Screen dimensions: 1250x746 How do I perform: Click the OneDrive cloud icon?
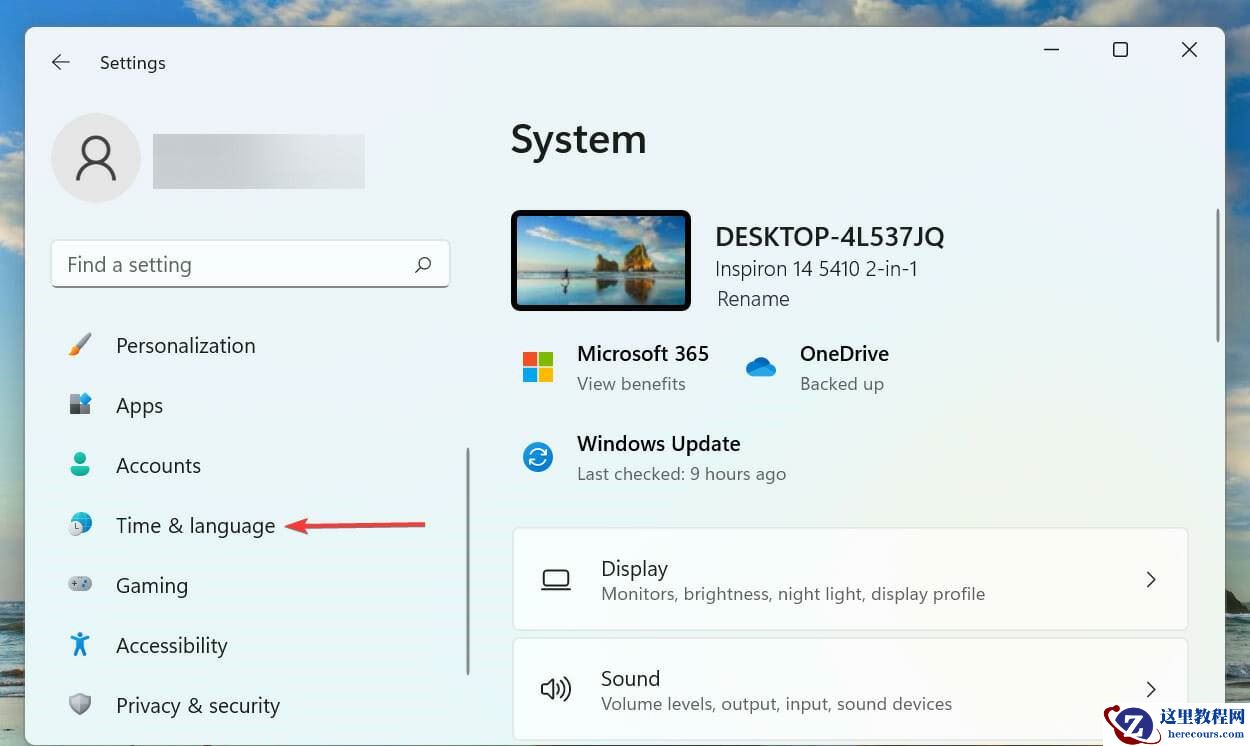(761, 367)
